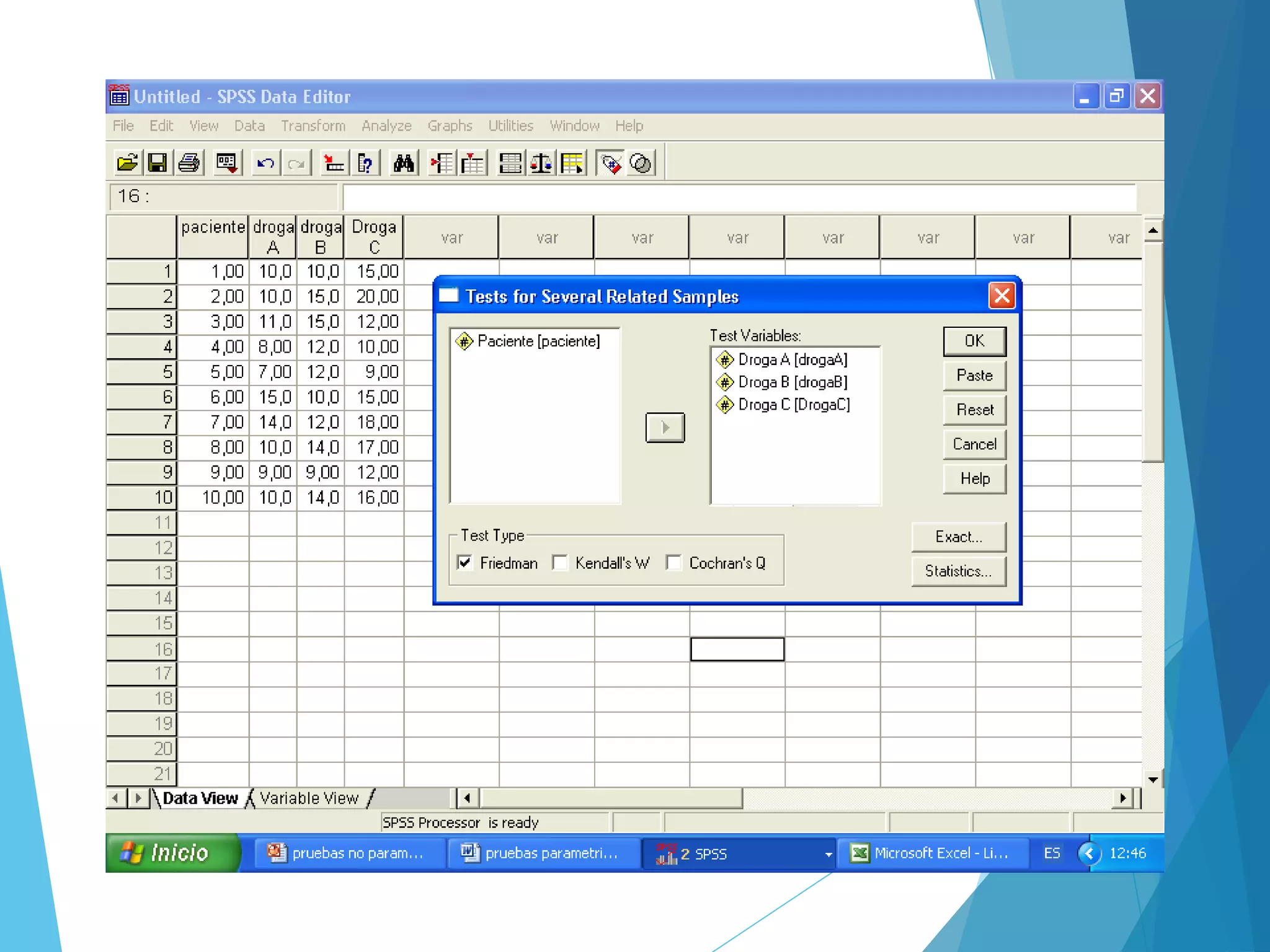
Task: Click the Save File floppy icon
Action: coord(158,164)
